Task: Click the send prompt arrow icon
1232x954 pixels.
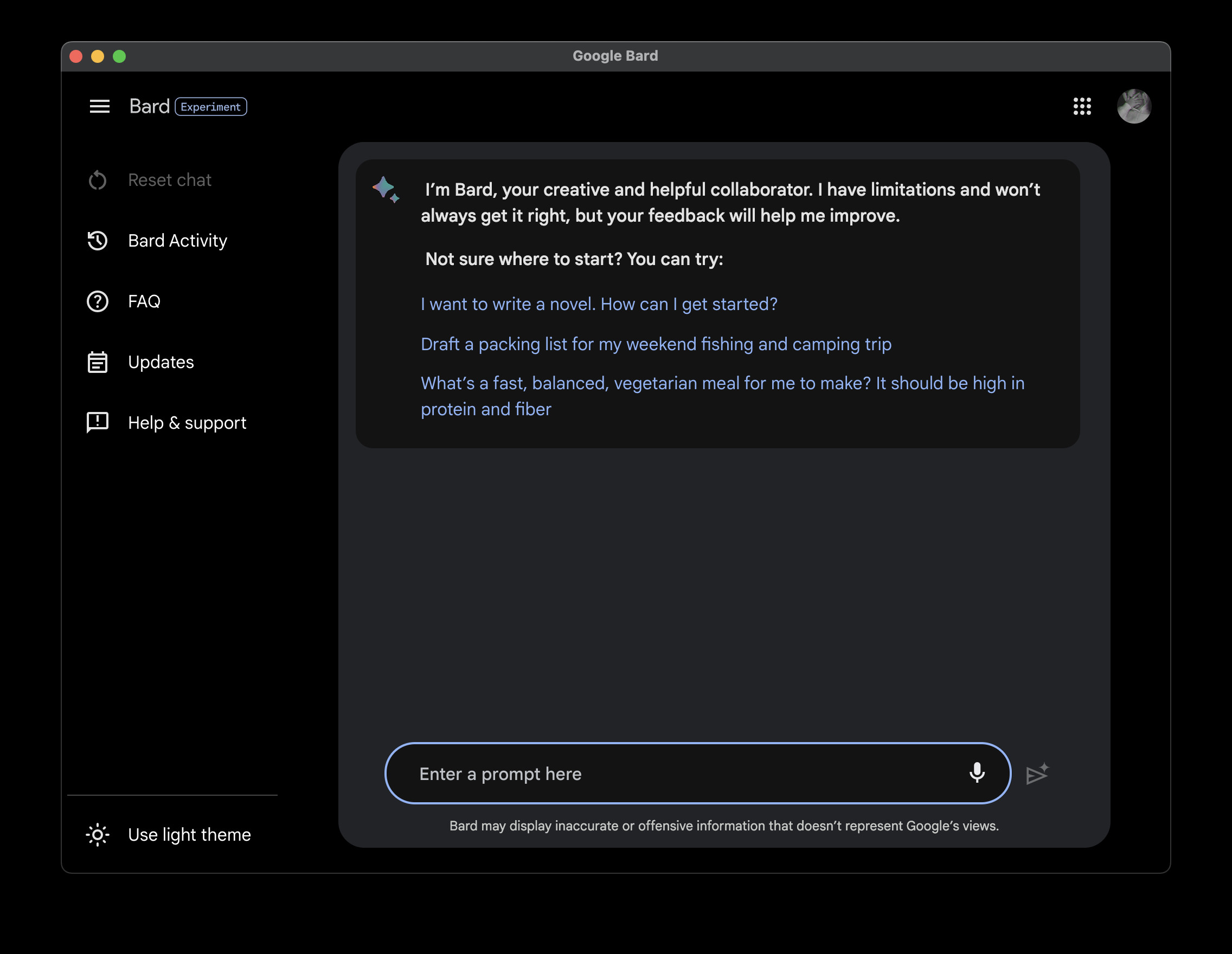Action: pos(1037,773)
